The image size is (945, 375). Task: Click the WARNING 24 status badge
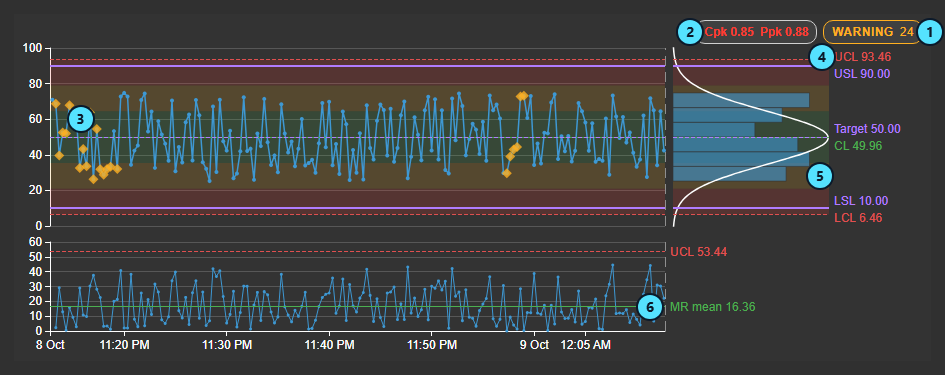(x=872, y=32)
